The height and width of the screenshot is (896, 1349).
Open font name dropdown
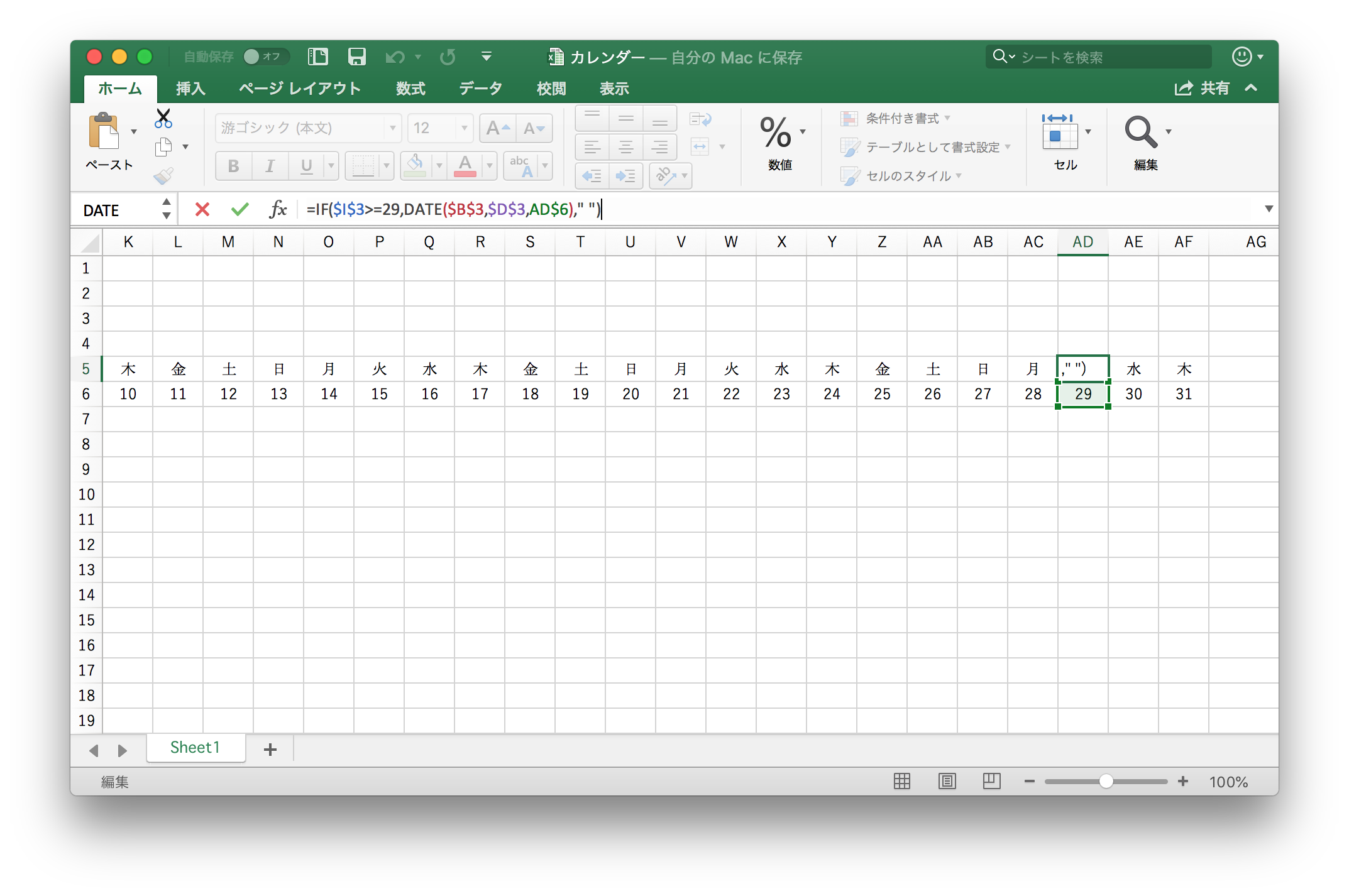click(x=392, y=128)
